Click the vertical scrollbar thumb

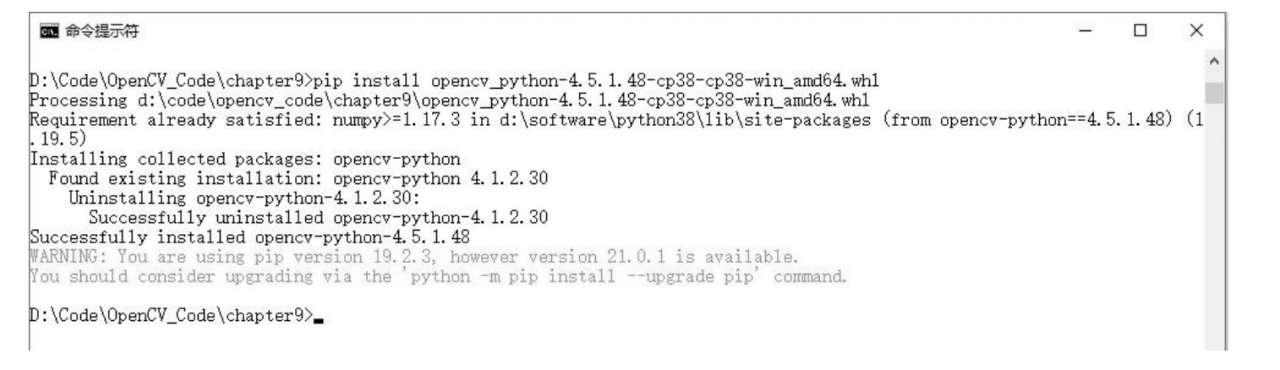point(1214,93)
